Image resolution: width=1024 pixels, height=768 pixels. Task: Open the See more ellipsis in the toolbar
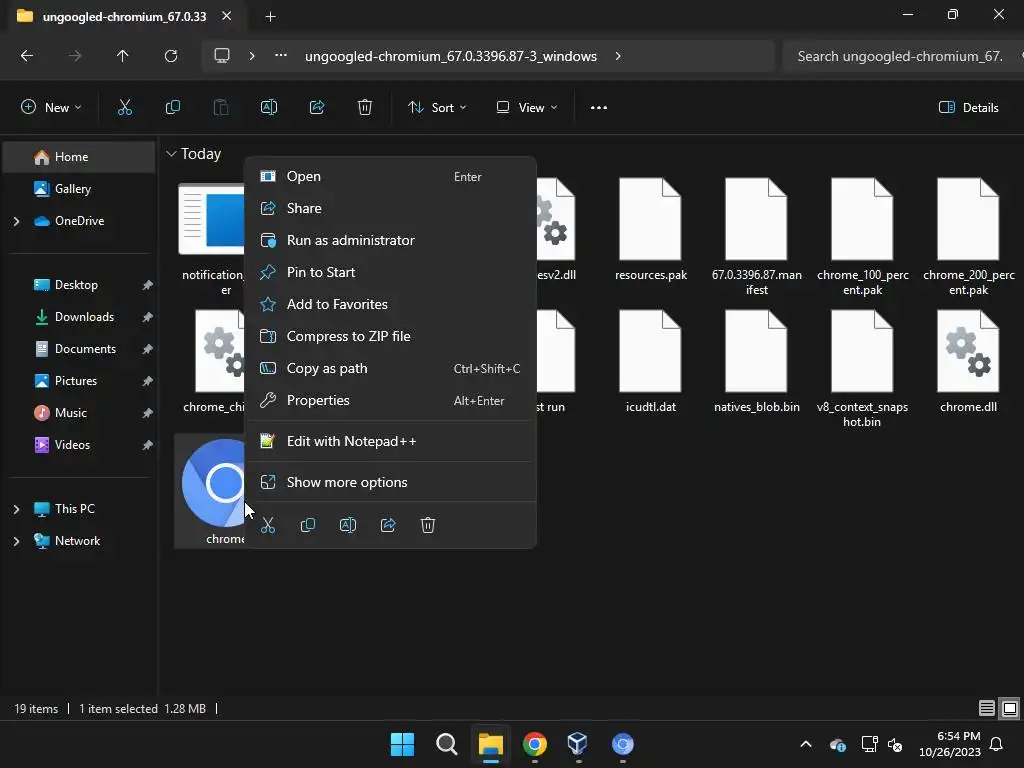coord(599,108)
